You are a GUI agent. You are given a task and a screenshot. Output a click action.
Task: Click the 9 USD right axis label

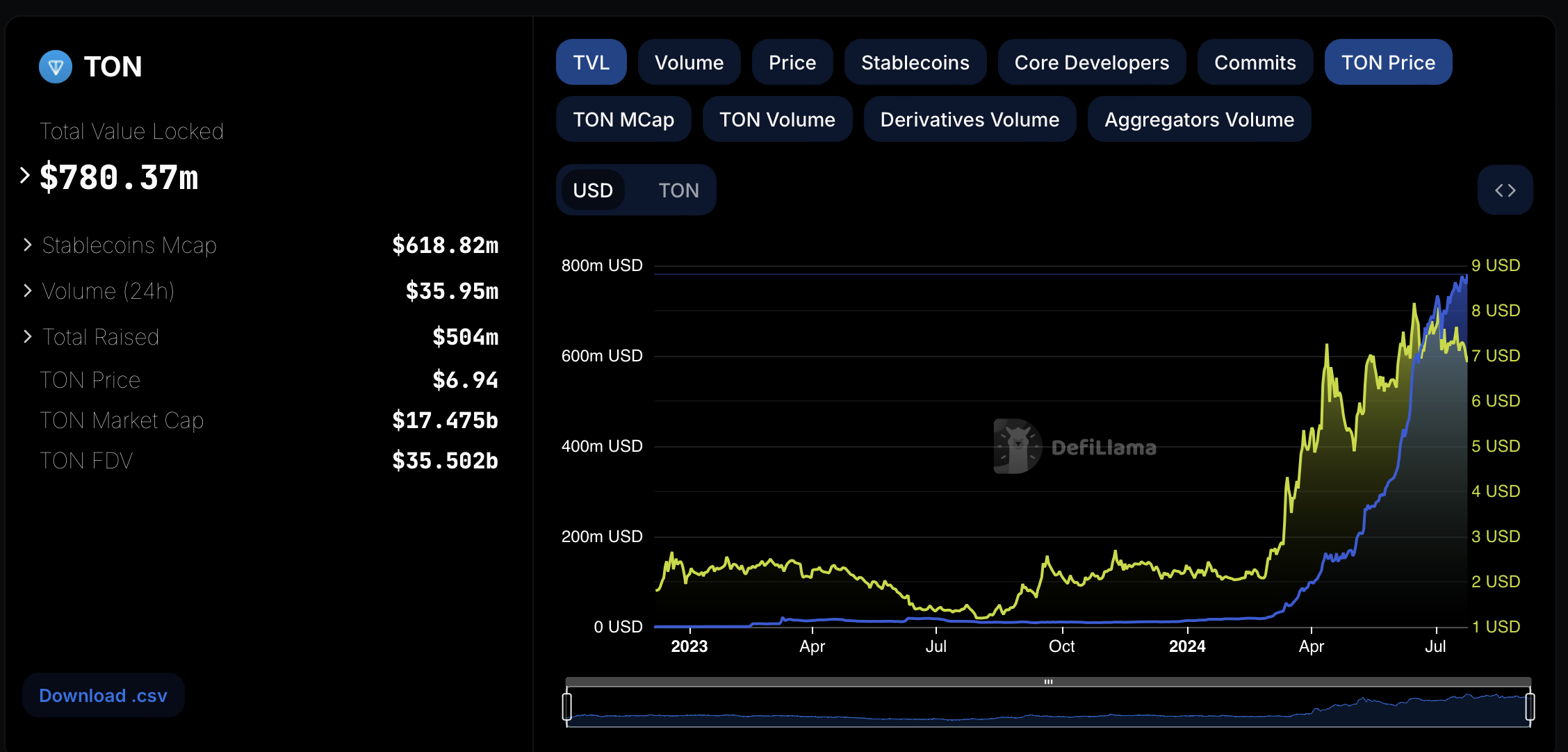(1496, 265)
